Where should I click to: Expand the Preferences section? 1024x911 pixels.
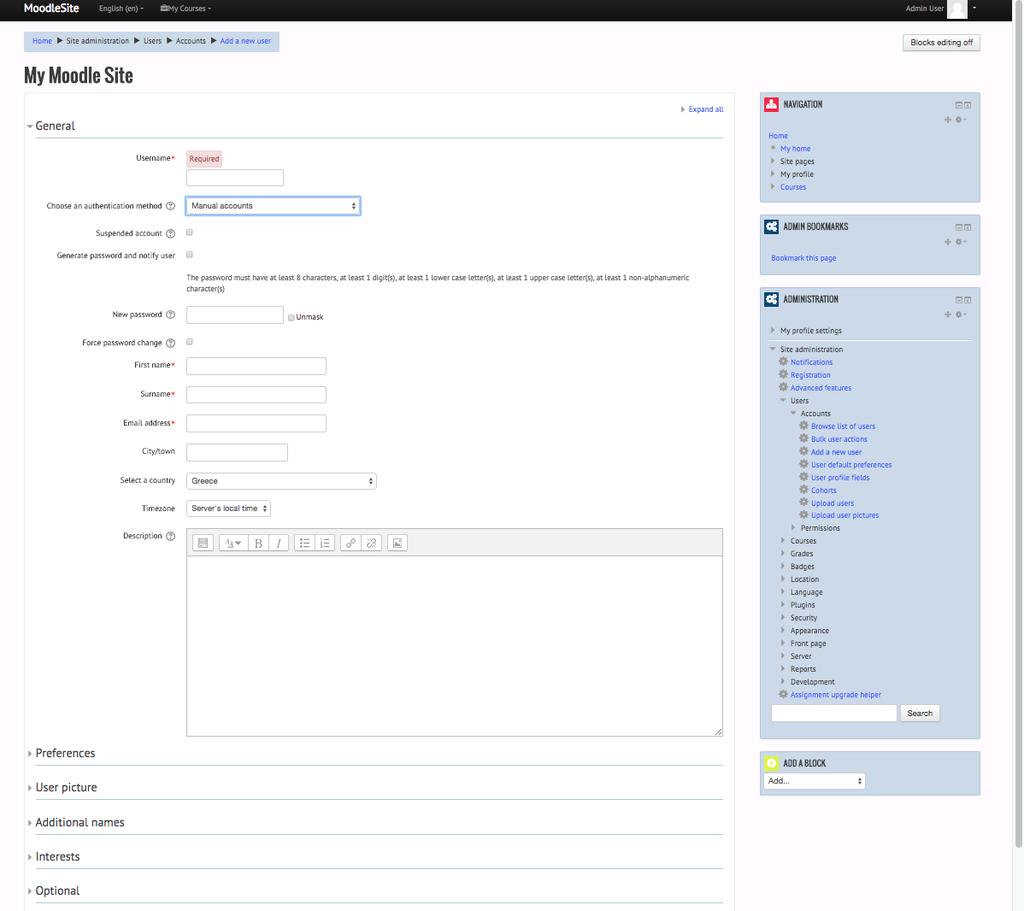65,753
